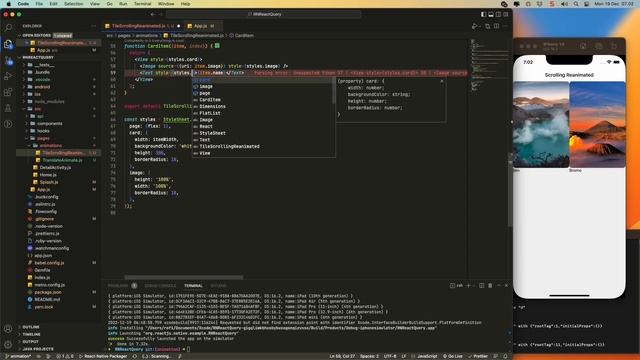
Task: Kill the terminal with the trash icon
Action: [x=490, y=286]
